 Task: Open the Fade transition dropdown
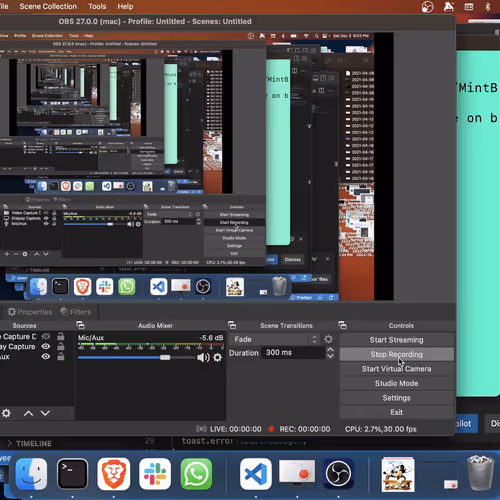pos(275,339)
